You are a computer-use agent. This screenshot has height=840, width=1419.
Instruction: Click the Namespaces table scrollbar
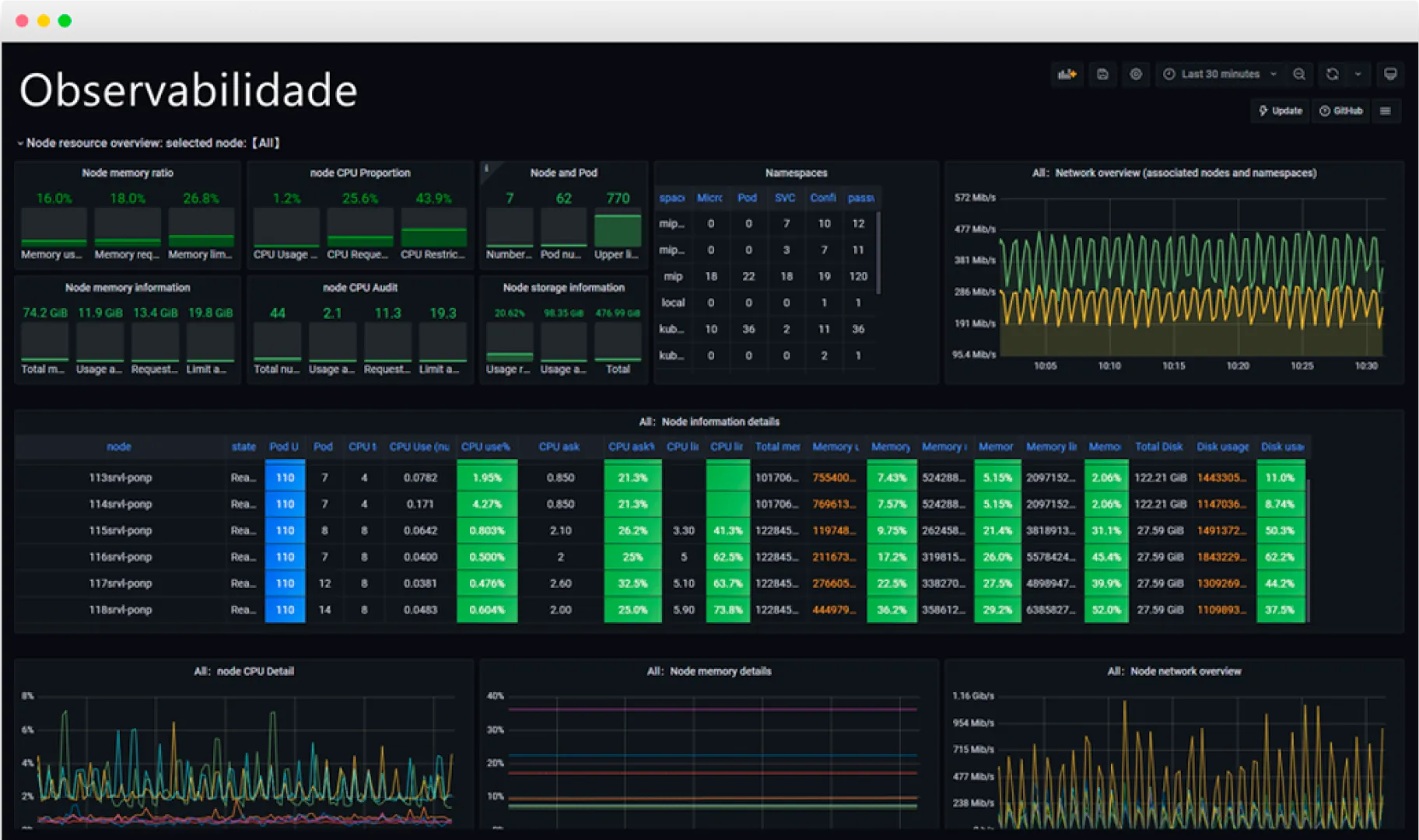878,253
